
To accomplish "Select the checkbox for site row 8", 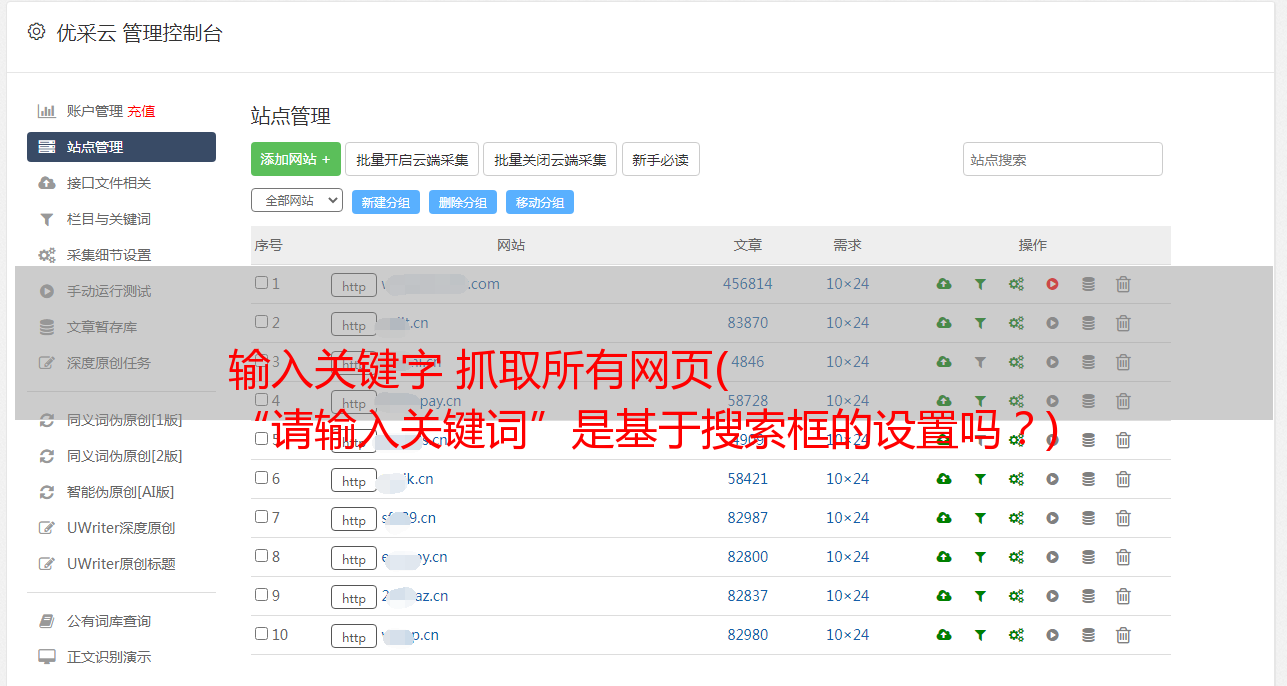I will coord(261,556).
